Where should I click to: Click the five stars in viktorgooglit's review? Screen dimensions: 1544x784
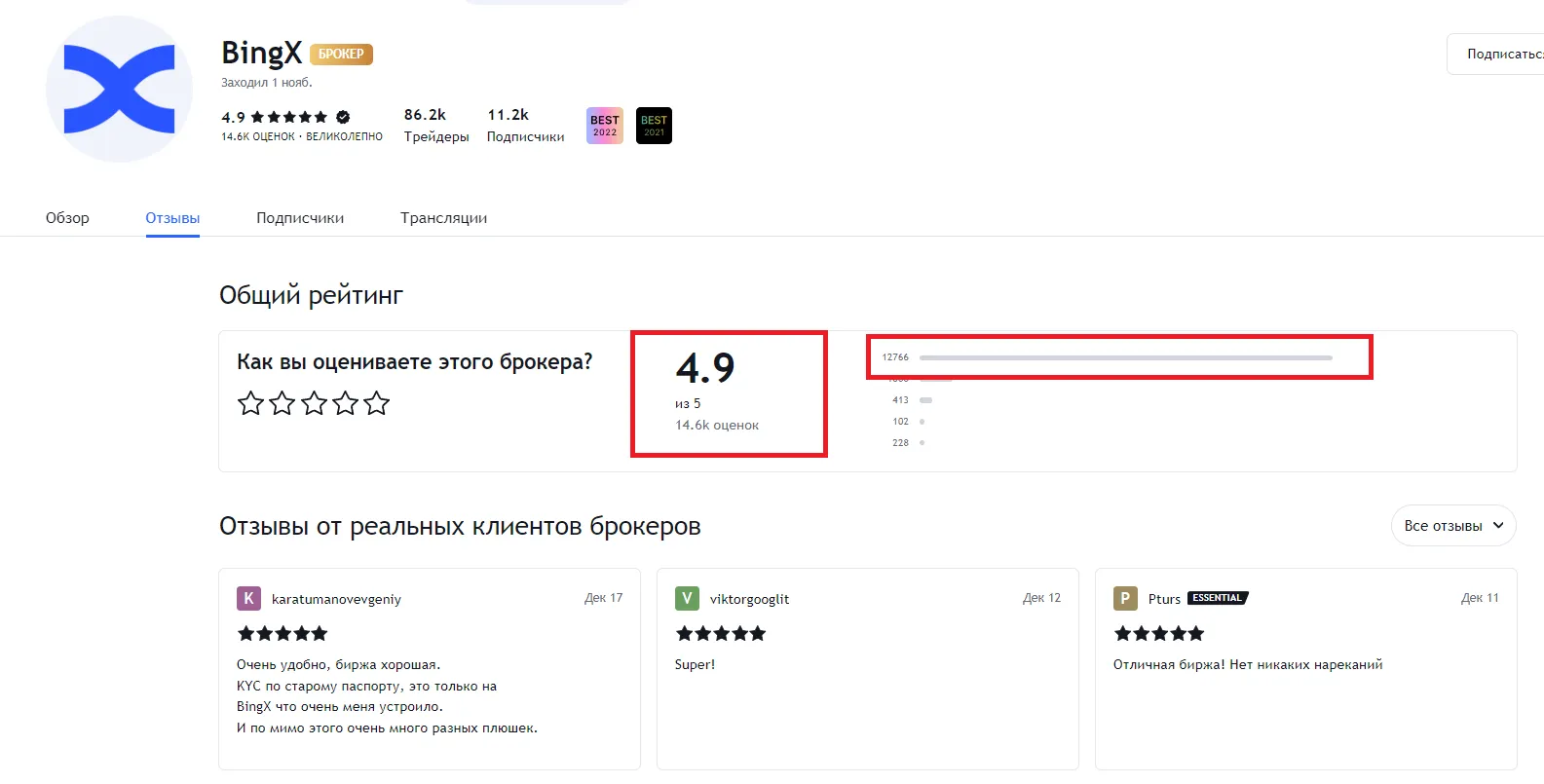click(x=721, y=634)
